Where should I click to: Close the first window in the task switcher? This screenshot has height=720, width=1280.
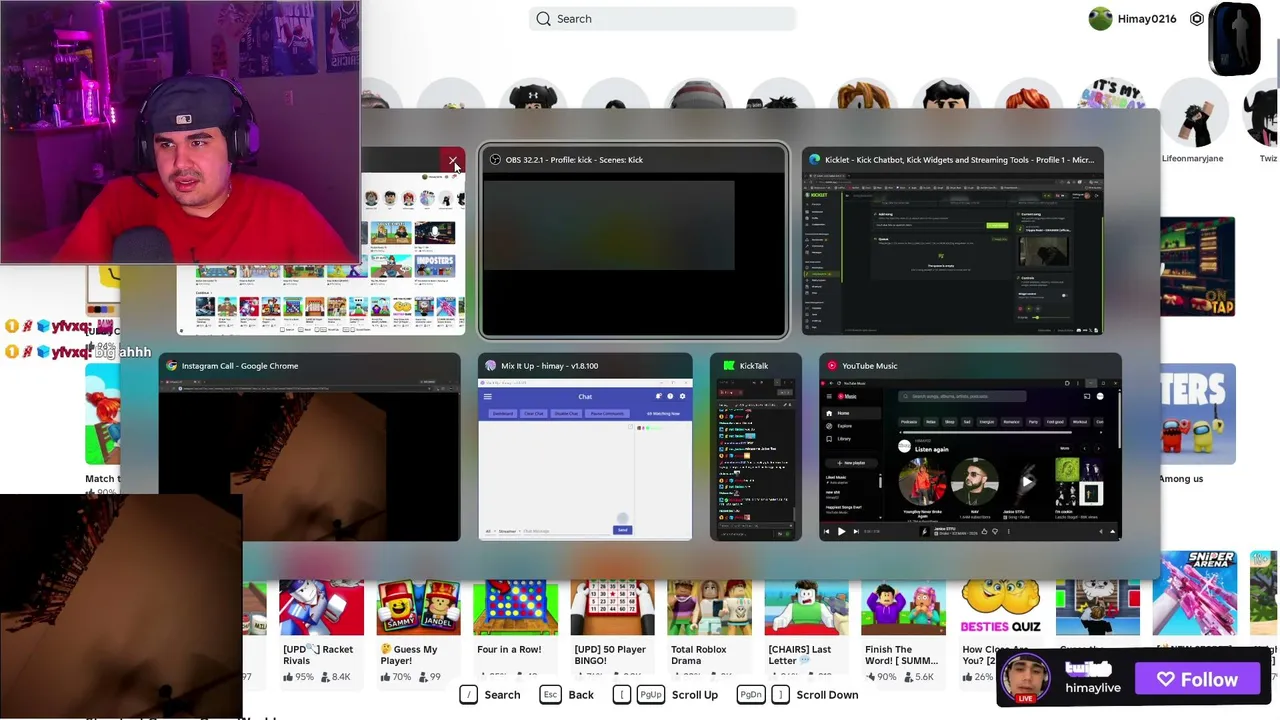coord(453,160)
